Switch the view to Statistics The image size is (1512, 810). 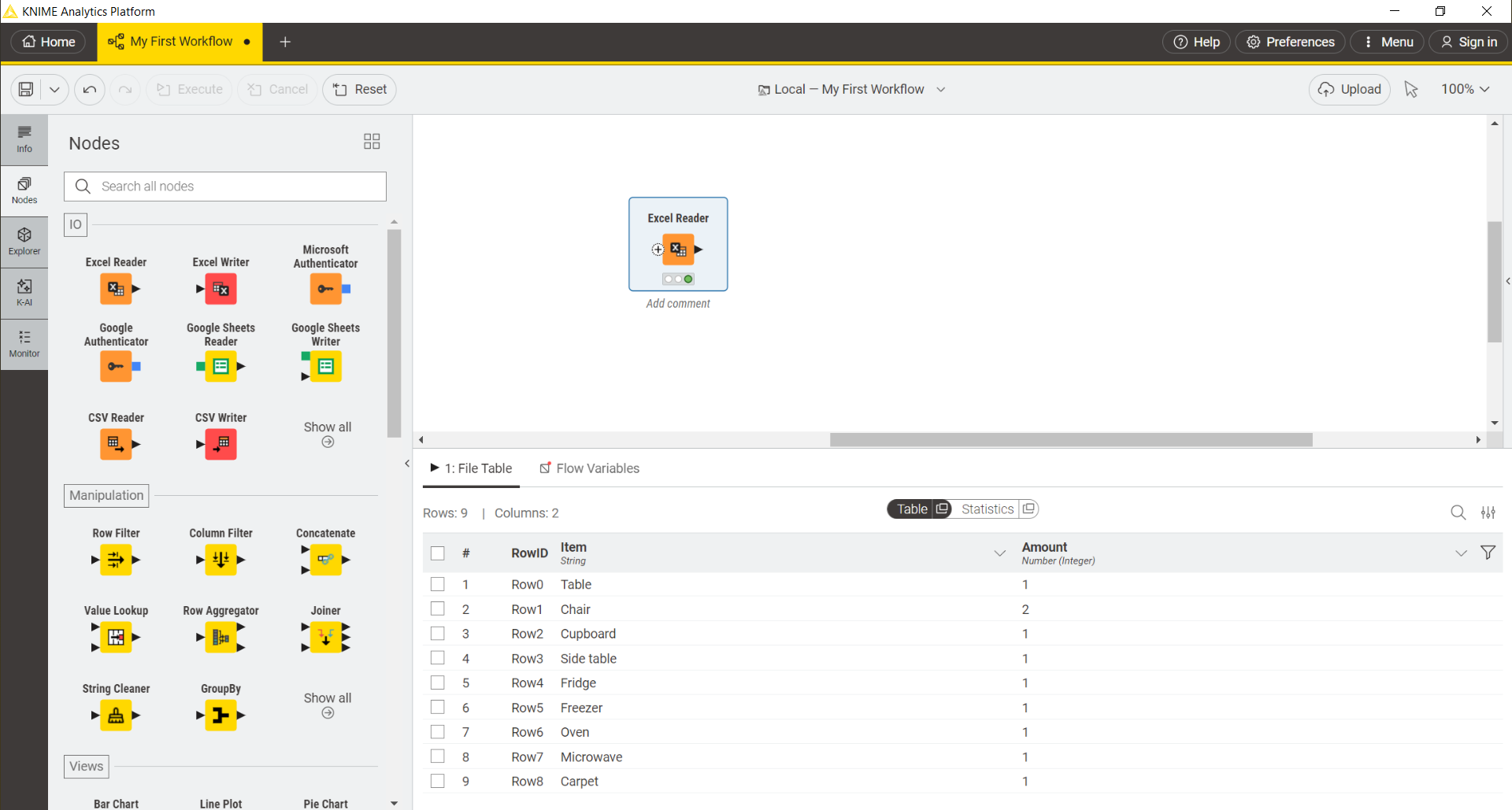tap(987, 509)
